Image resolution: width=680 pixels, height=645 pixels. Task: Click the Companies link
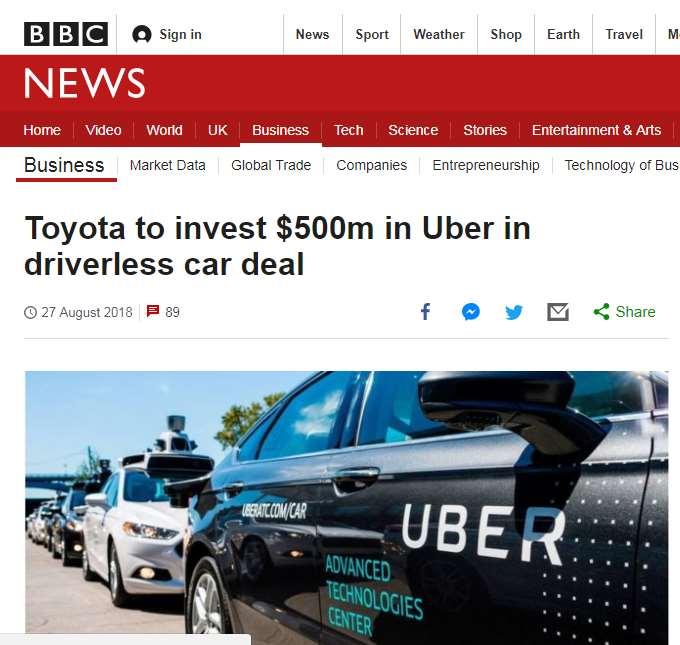[x=372, y=165]
